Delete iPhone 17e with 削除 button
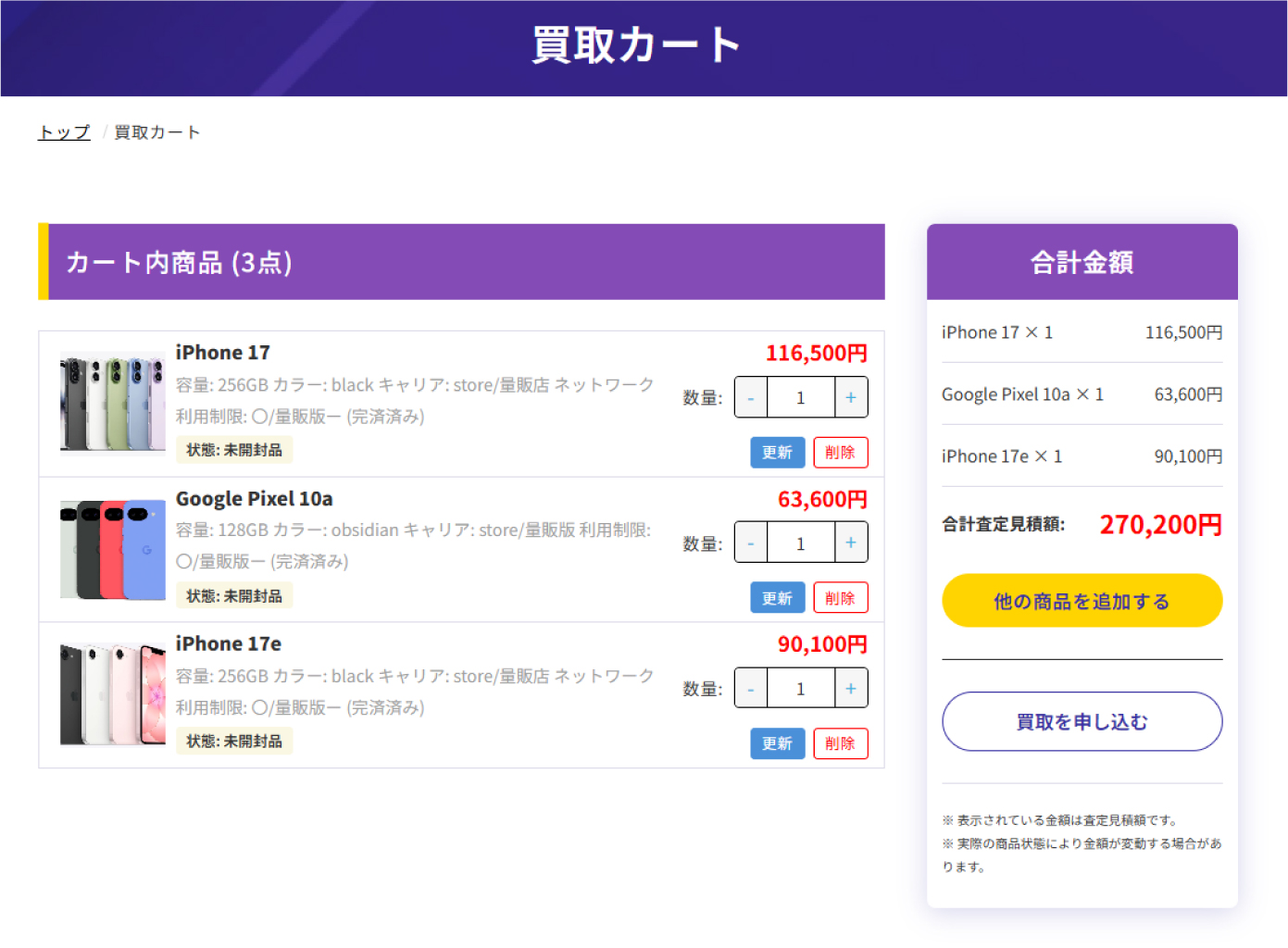Viewport: 1288px width, 948px height. (841, 743)
